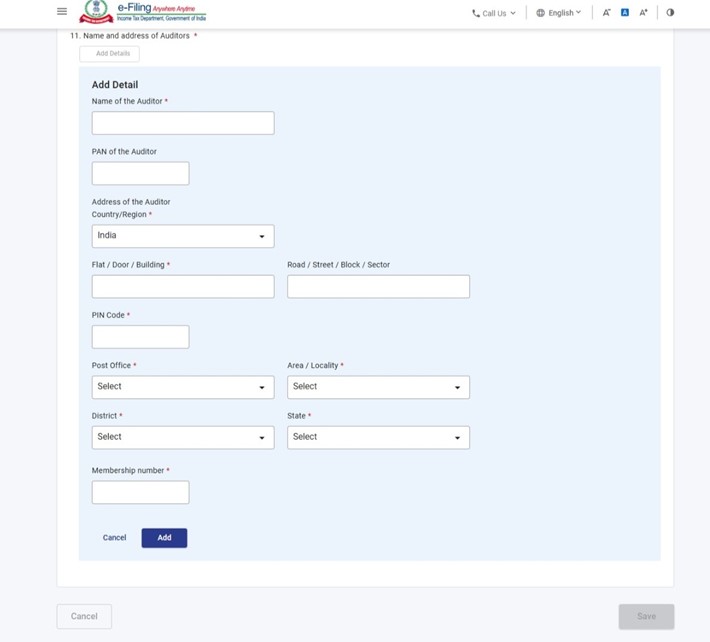Open the English language selector
710x642 pixels.
[x=558, y=13]
